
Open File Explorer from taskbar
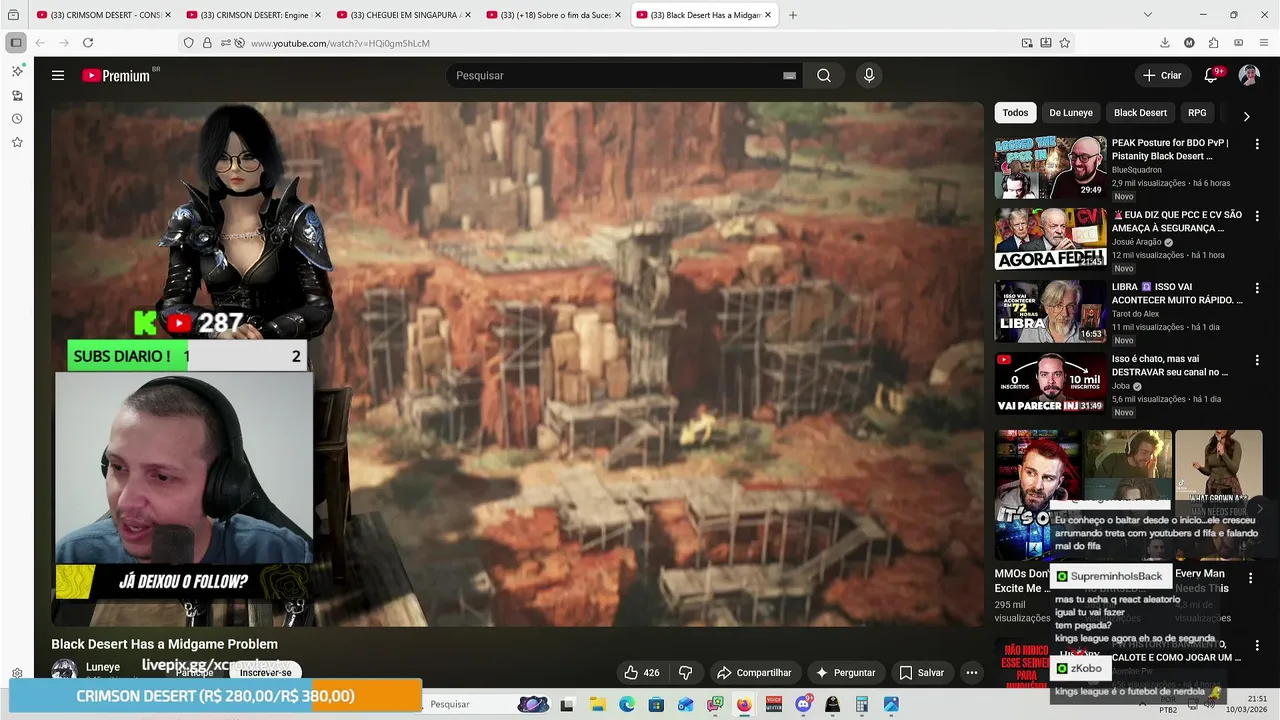[x=597, y=705]
